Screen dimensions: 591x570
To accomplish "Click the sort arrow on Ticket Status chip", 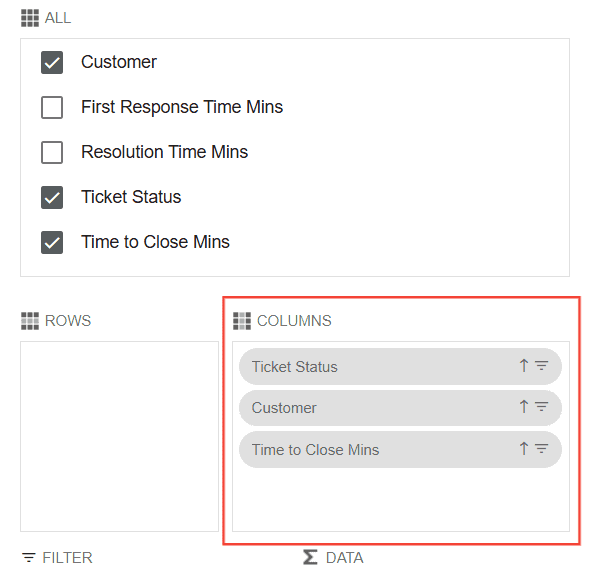I will [x=524, y=366].
